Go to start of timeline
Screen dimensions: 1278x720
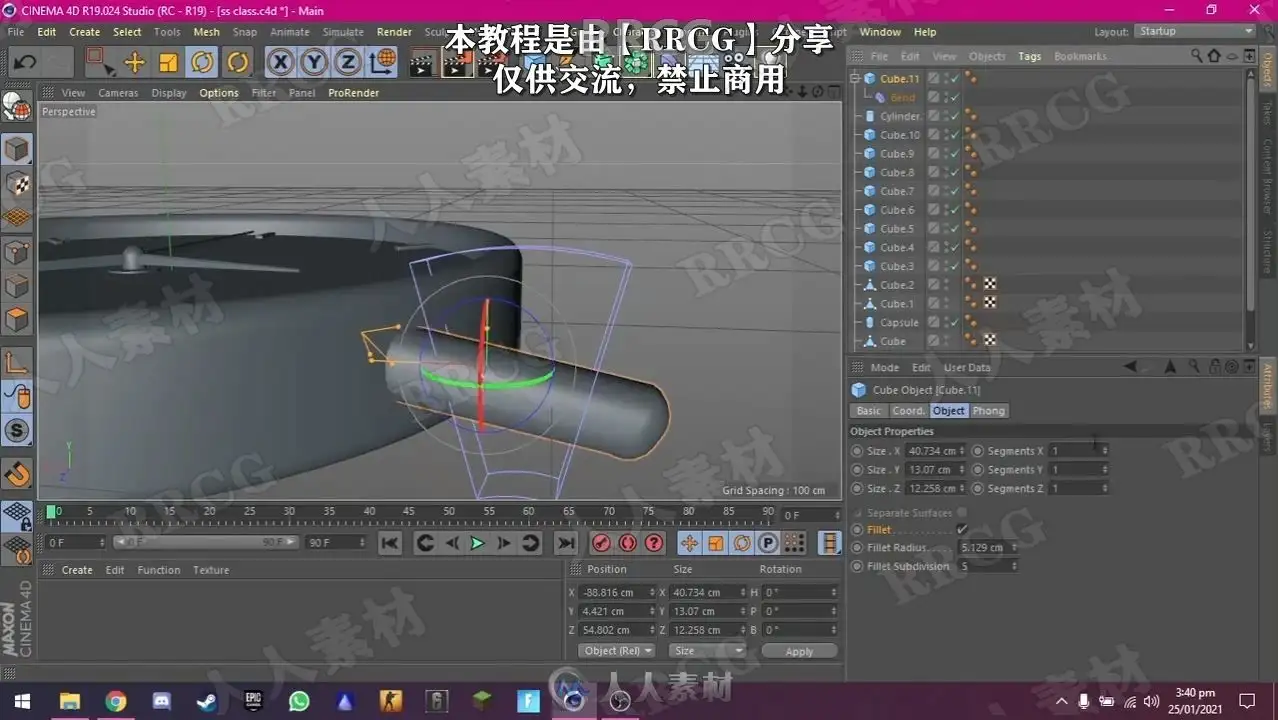[390, 543]
